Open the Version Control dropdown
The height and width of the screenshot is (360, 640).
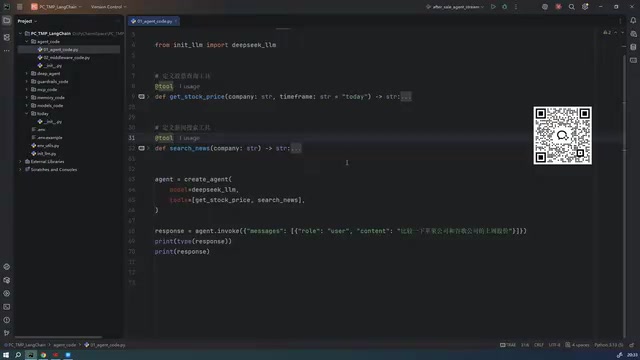tap(109, 7)
